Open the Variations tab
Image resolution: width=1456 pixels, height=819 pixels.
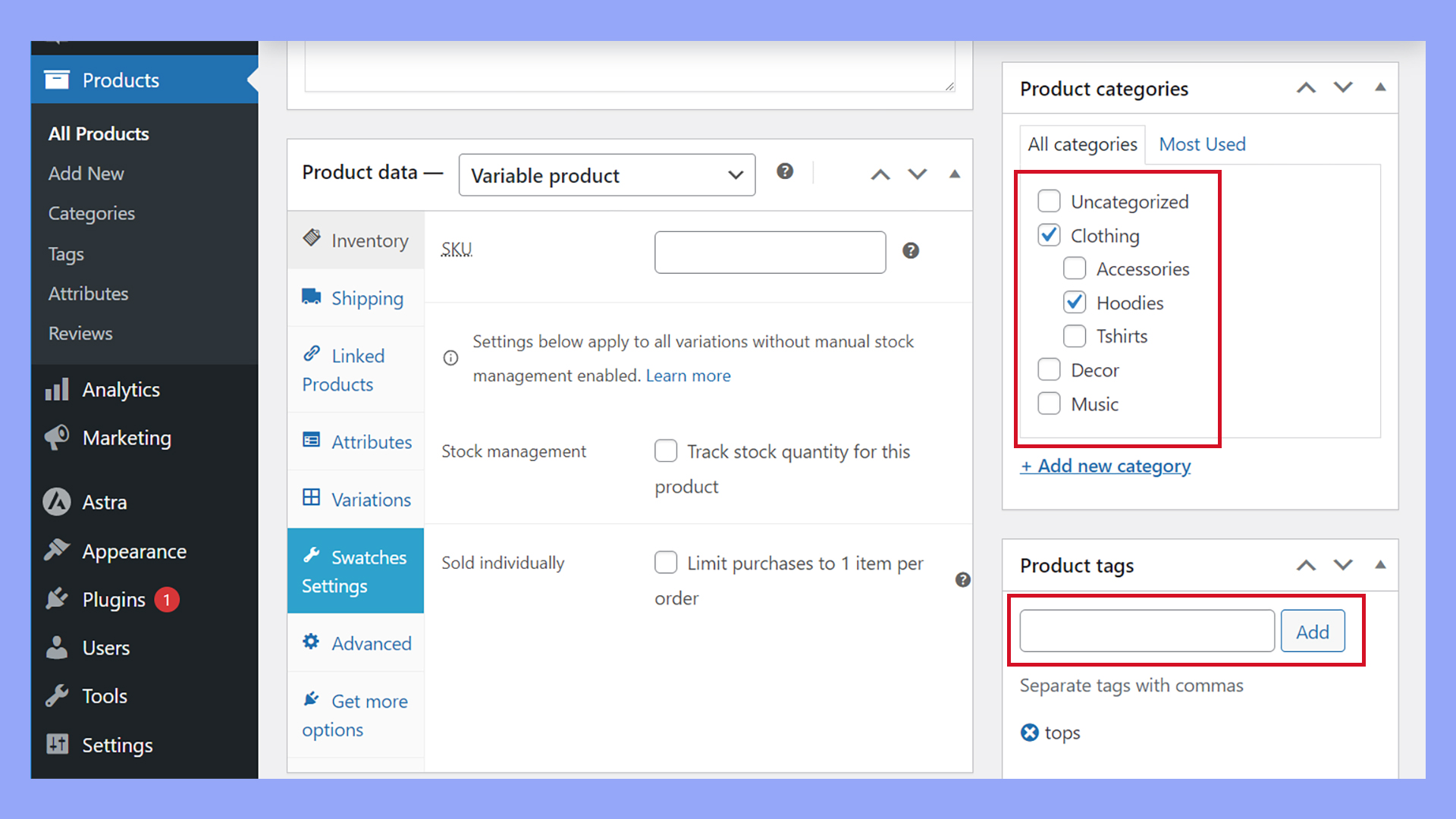[371, 499]
